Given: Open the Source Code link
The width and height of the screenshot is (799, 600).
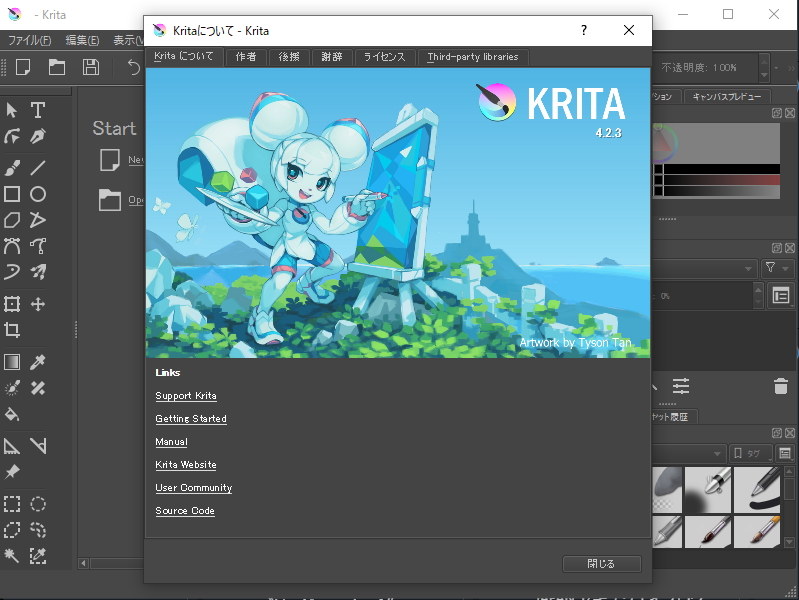Looking at the screenshot, I should coord(185,510).
